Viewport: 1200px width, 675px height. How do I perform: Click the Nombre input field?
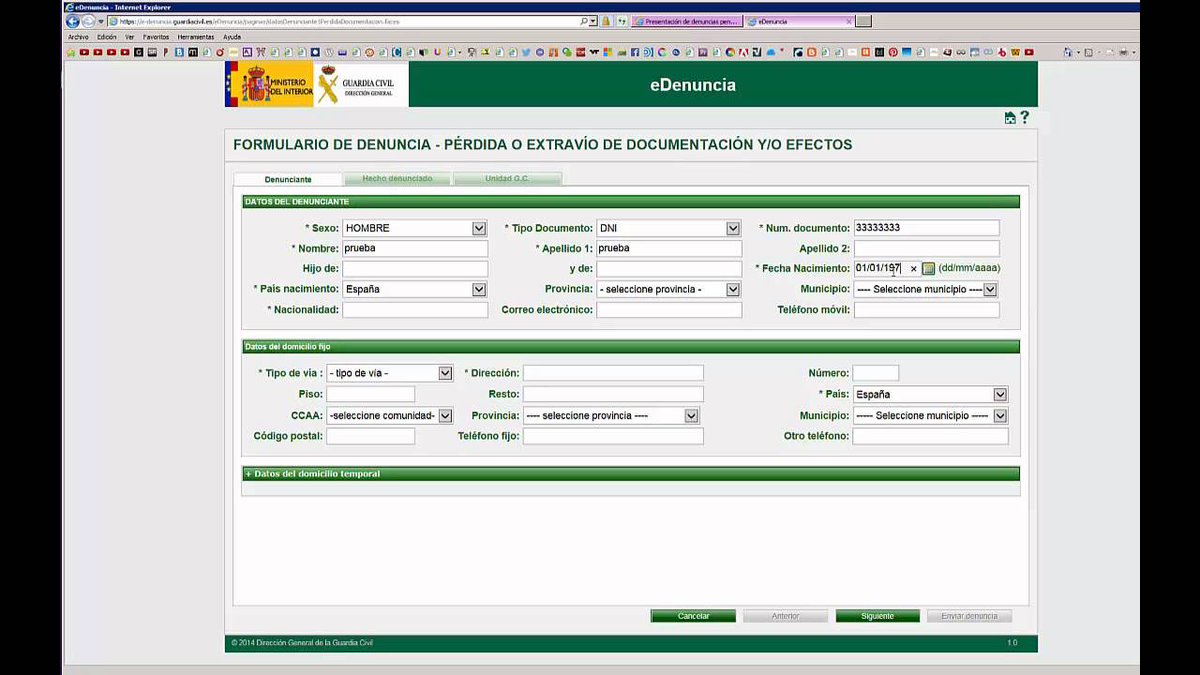[x=415, y=248]
